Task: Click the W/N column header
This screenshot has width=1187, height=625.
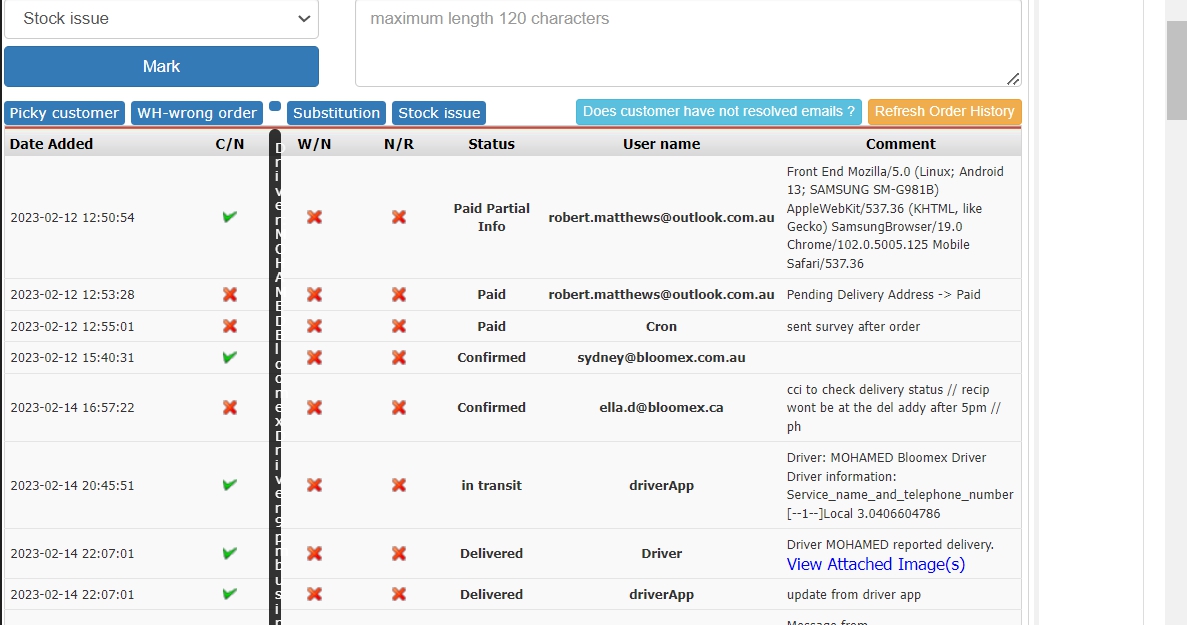Action: coord(314,144)
